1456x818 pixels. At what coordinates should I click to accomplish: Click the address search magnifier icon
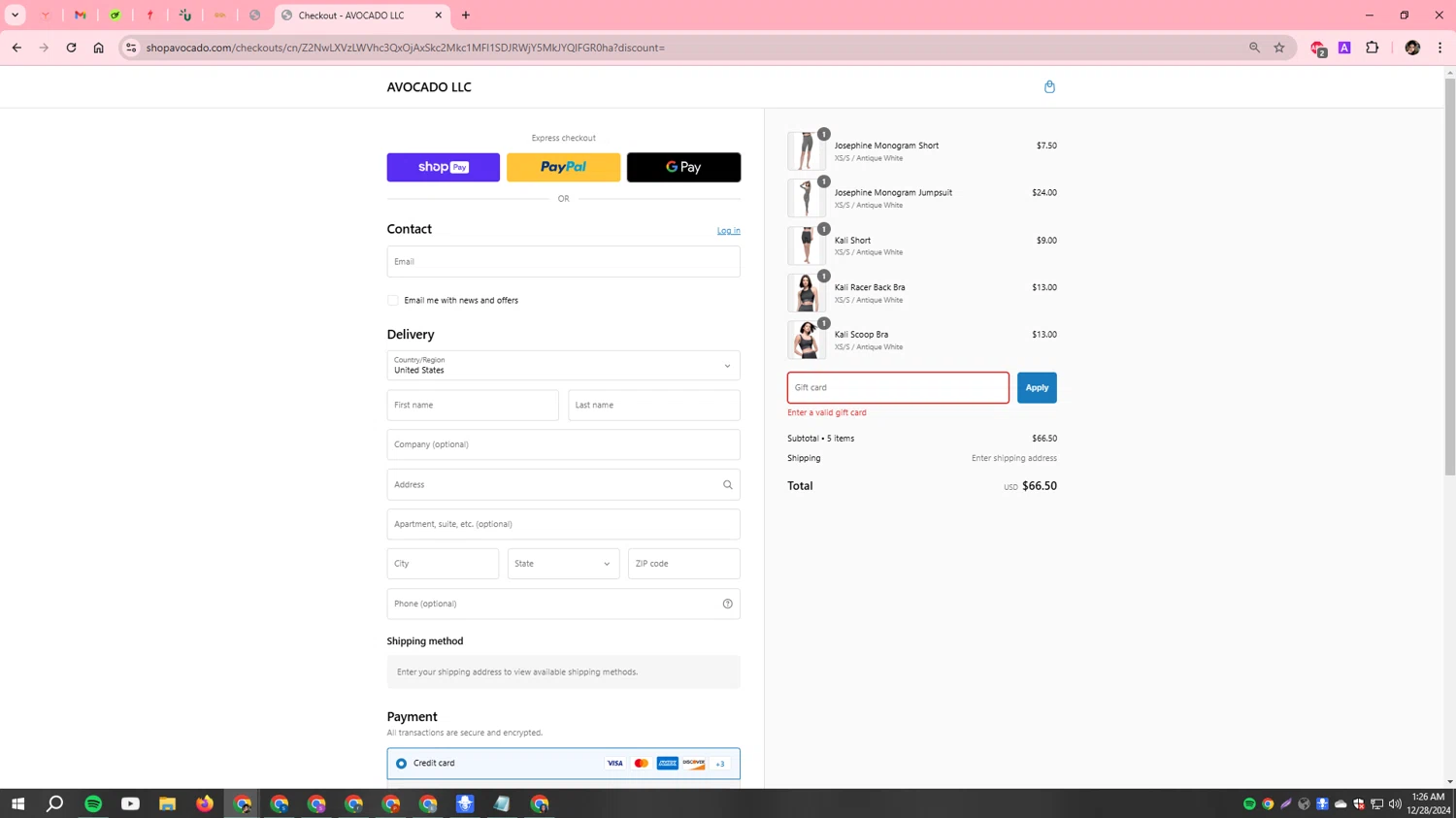click(x=727, y=484)
